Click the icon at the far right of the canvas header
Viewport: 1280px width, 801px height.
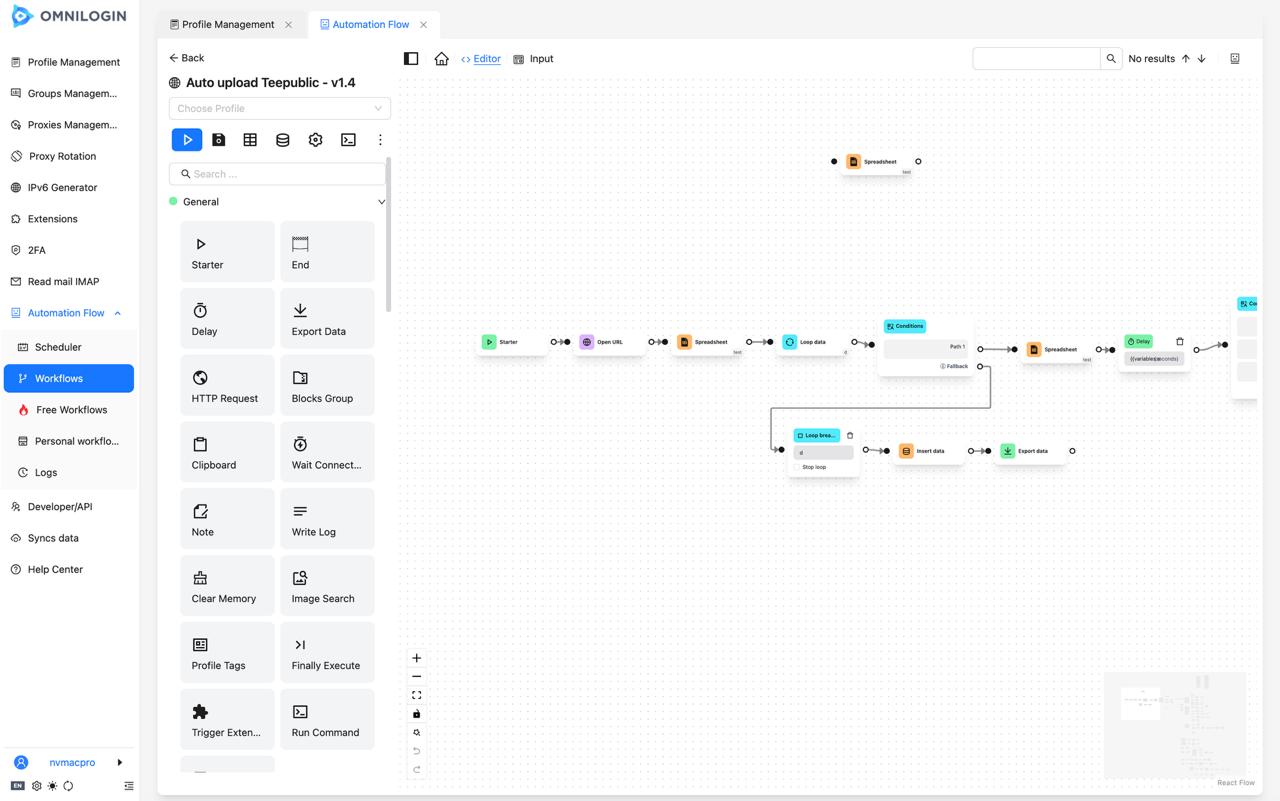click(x=1235, y=59)
